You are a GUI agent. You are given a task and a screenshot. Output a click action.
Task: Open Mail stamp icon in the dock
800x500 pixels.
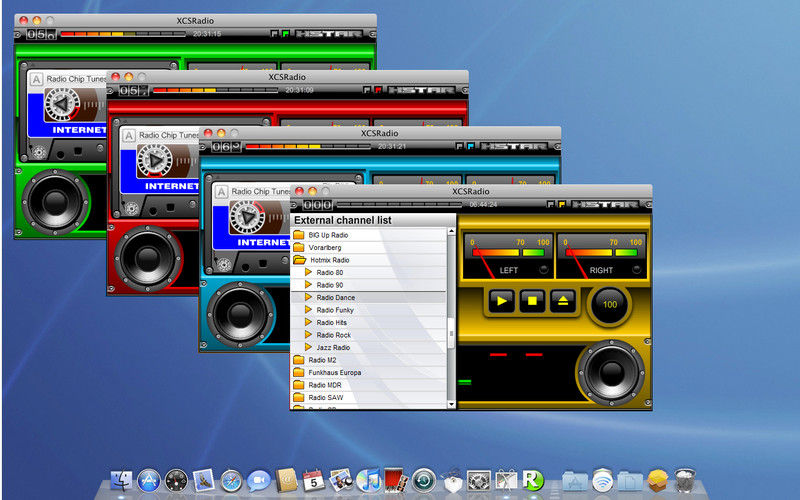click(204, 480)
